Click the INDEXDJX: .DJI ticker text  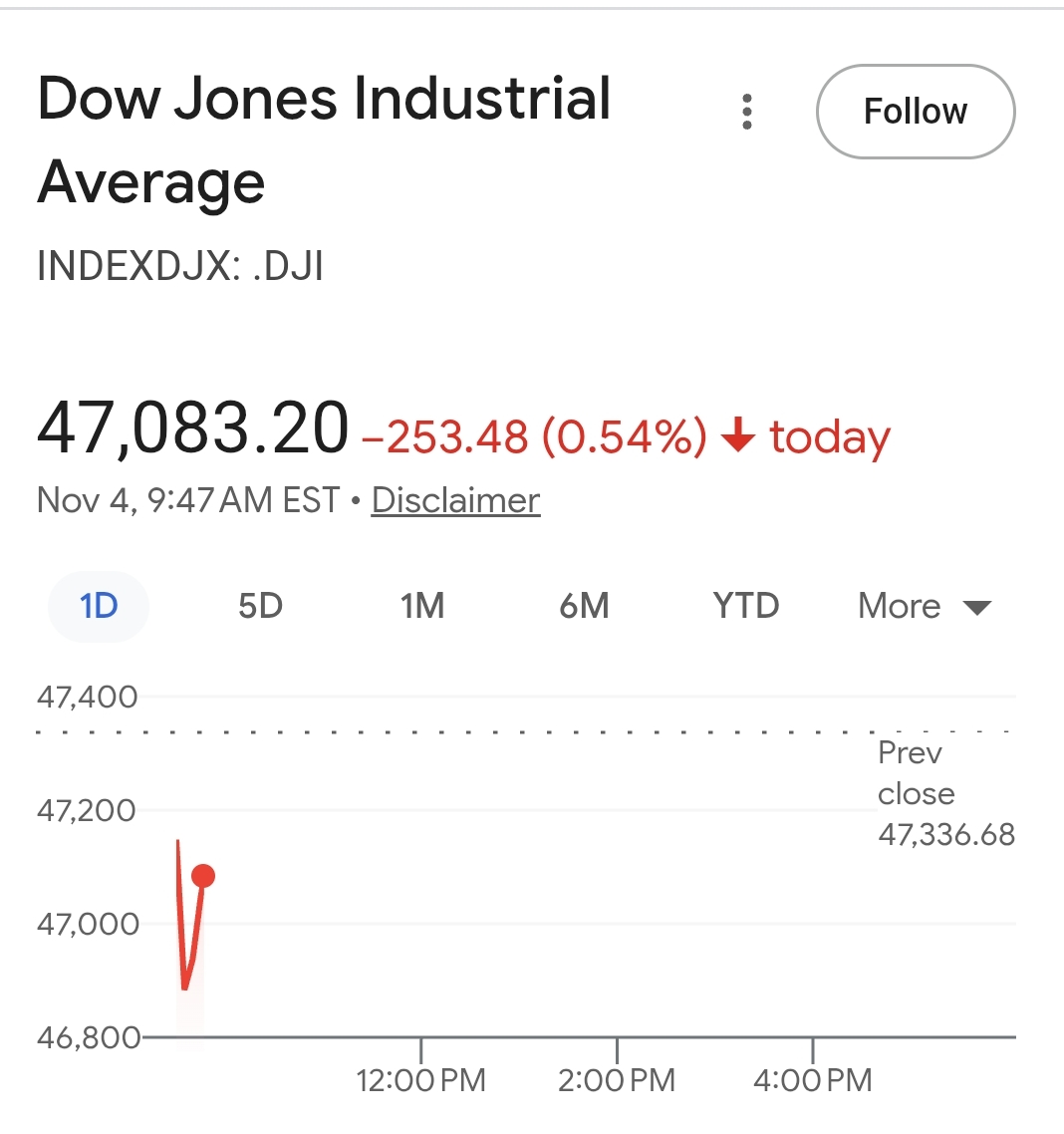(x=180, y=266)
